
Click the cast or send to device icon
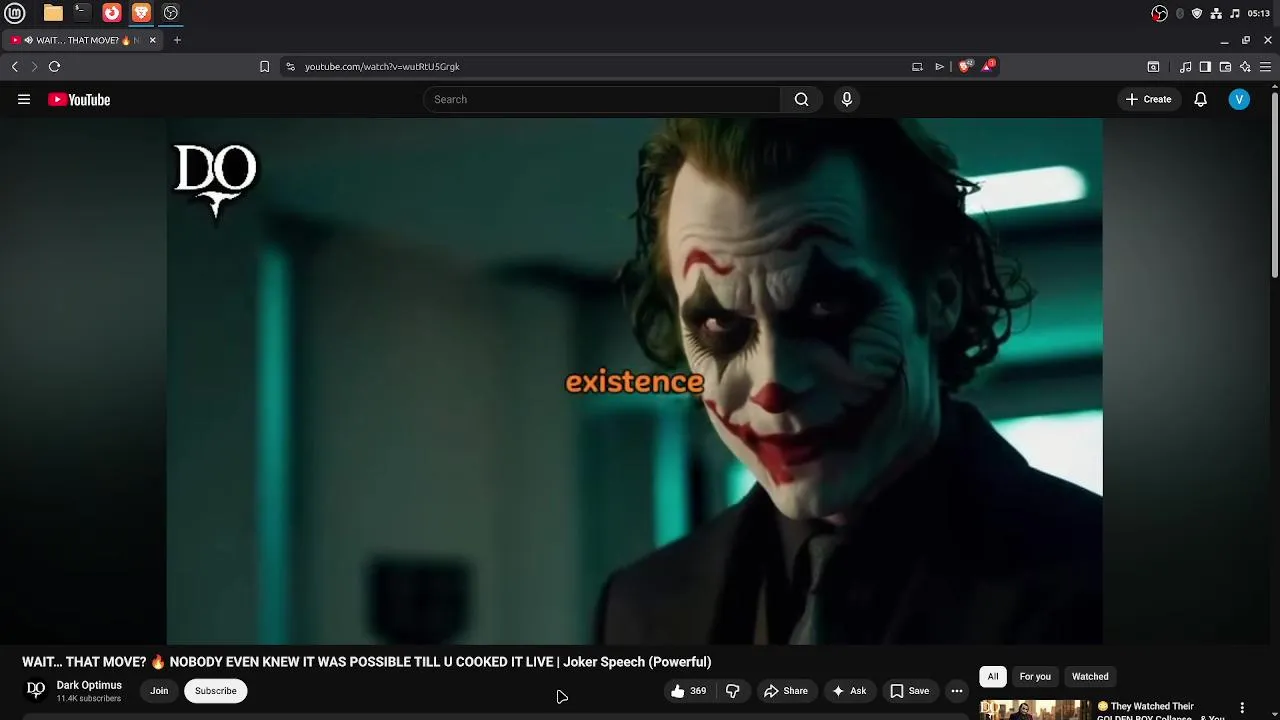tap(917, 67)
